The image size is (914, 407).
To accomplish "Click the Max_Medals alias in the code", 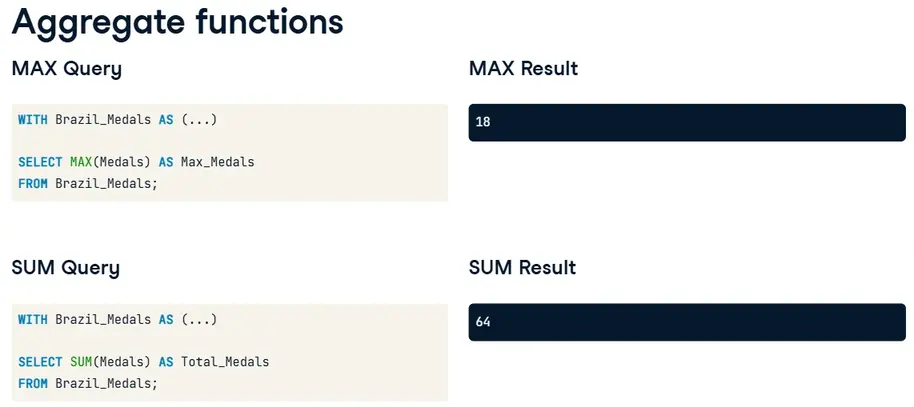I will 217,162.
